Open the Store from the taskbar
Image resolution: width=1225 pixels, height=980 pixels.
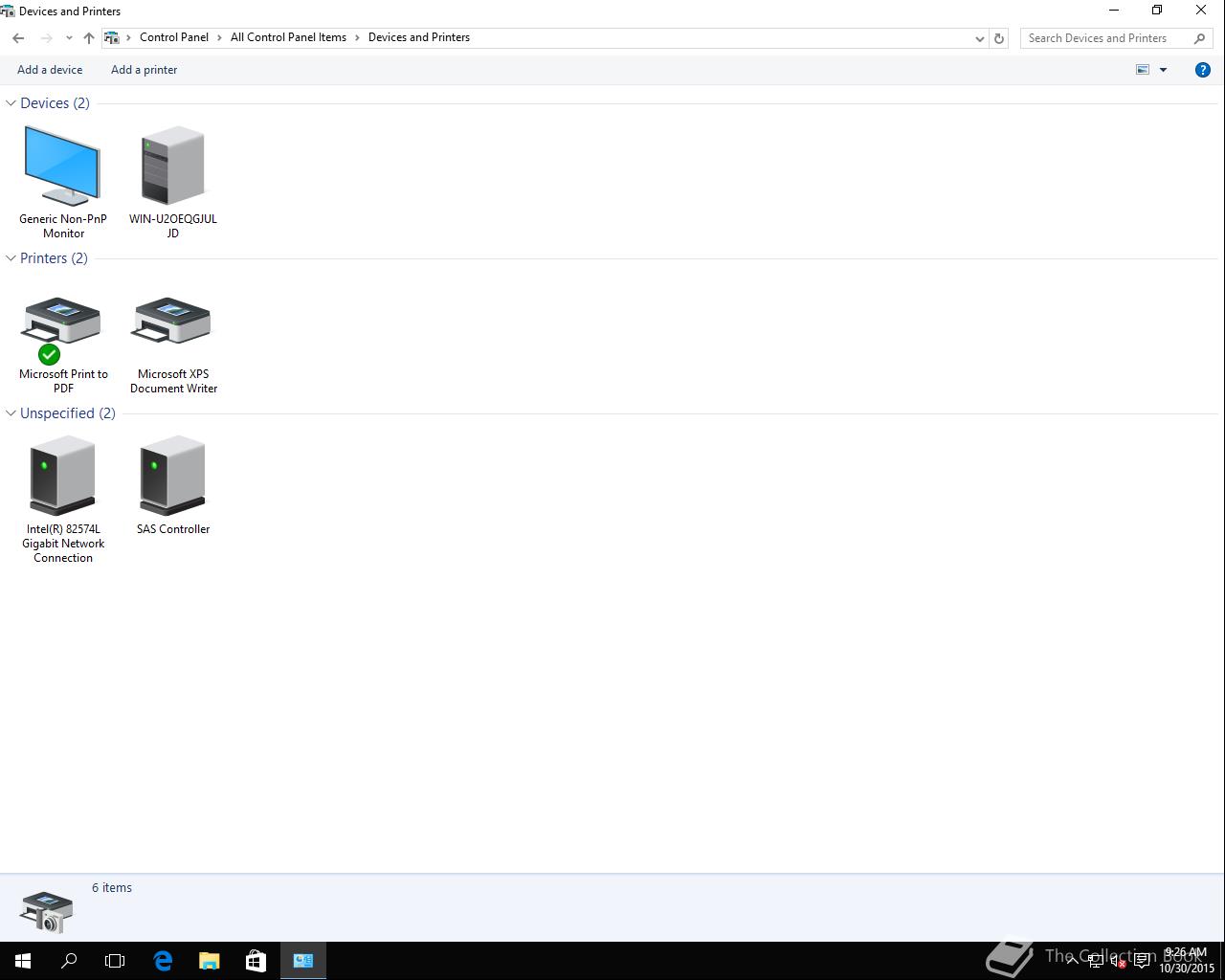256,961
